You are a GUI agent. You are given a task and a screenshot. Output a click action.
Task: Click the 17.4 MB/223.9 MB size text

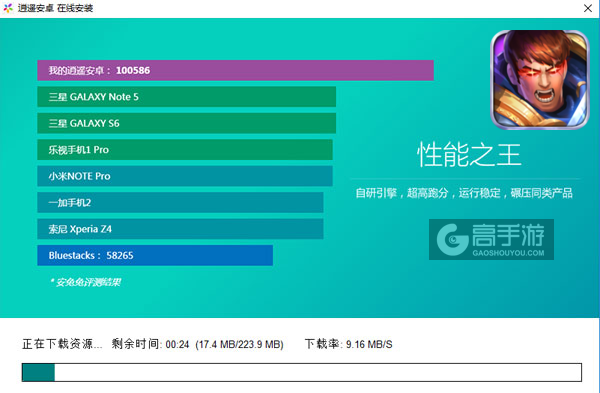pyautogui.click(x=240, y=344)
